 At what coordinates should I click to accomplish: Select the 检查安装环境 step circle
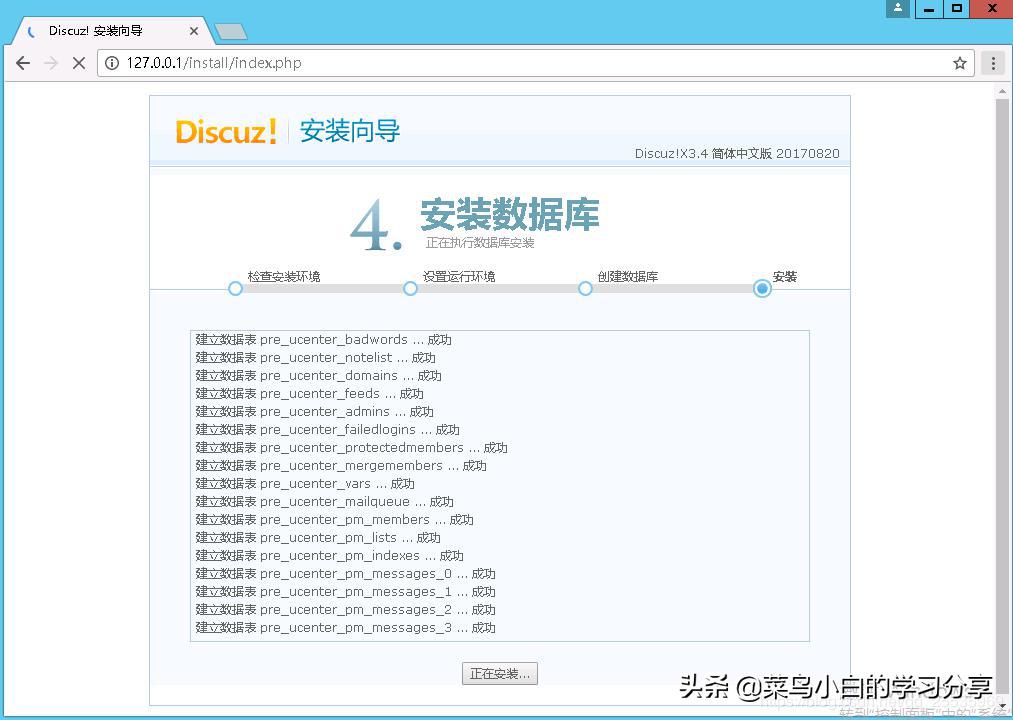(x=235, y=288)
